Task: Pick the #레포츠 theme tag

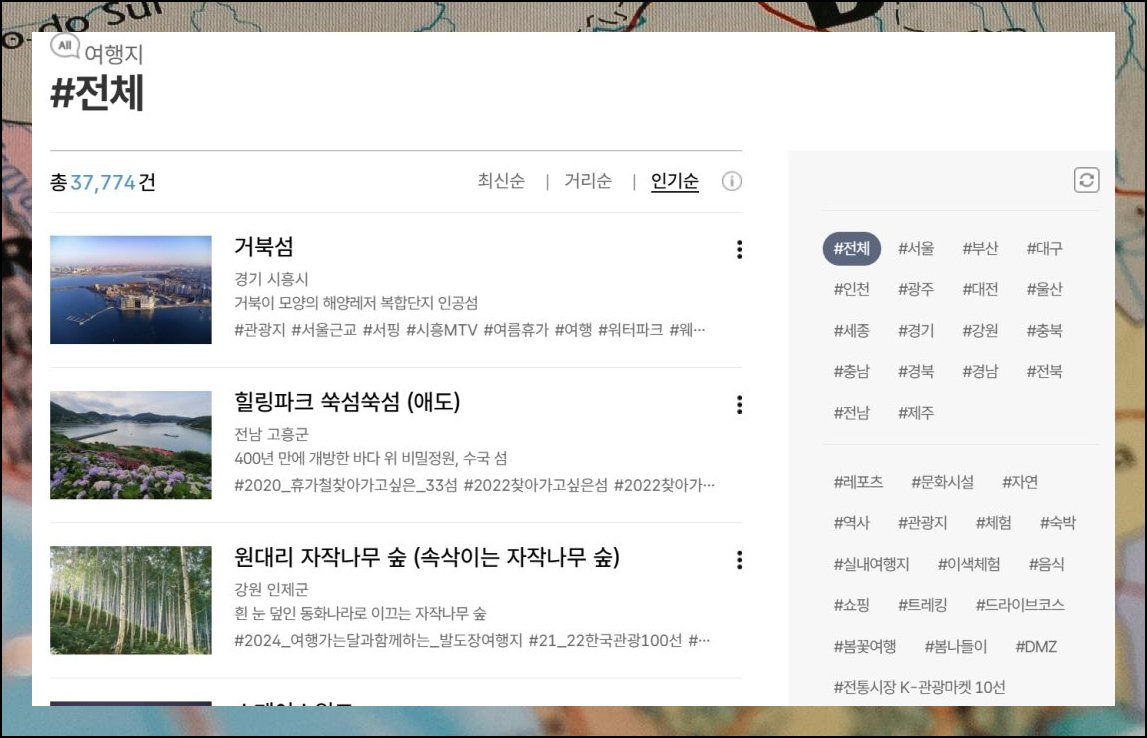Action: (858, 482)
